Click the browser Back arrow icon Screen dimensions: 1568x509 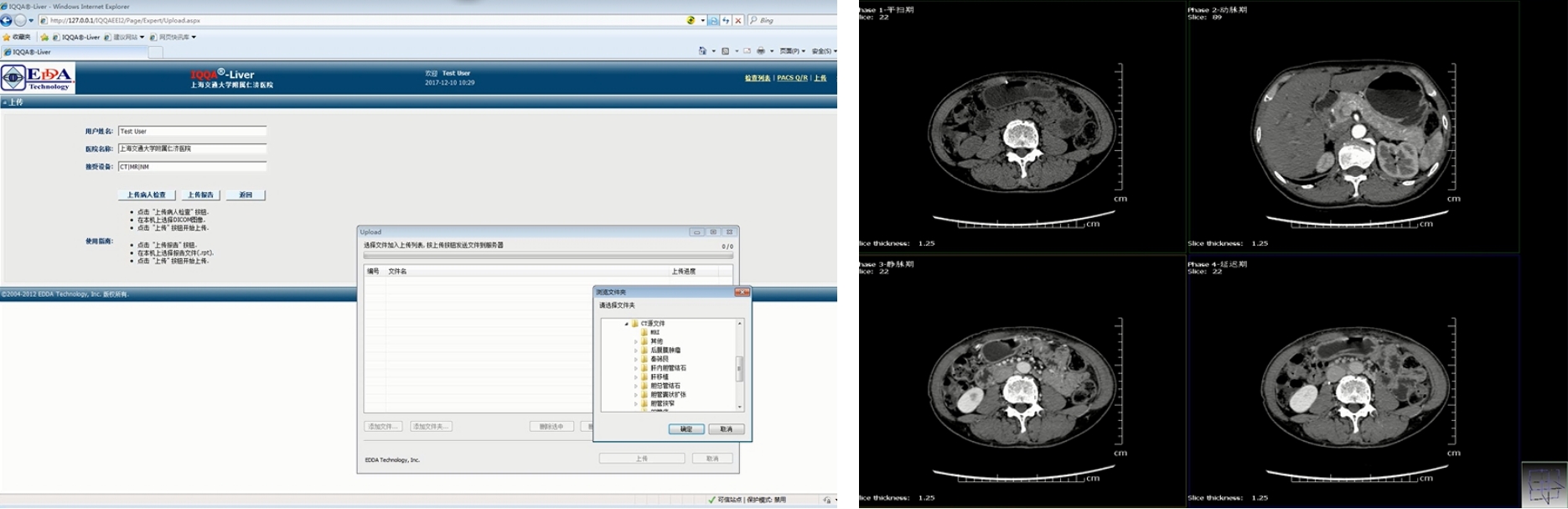[x=7, y=20]
